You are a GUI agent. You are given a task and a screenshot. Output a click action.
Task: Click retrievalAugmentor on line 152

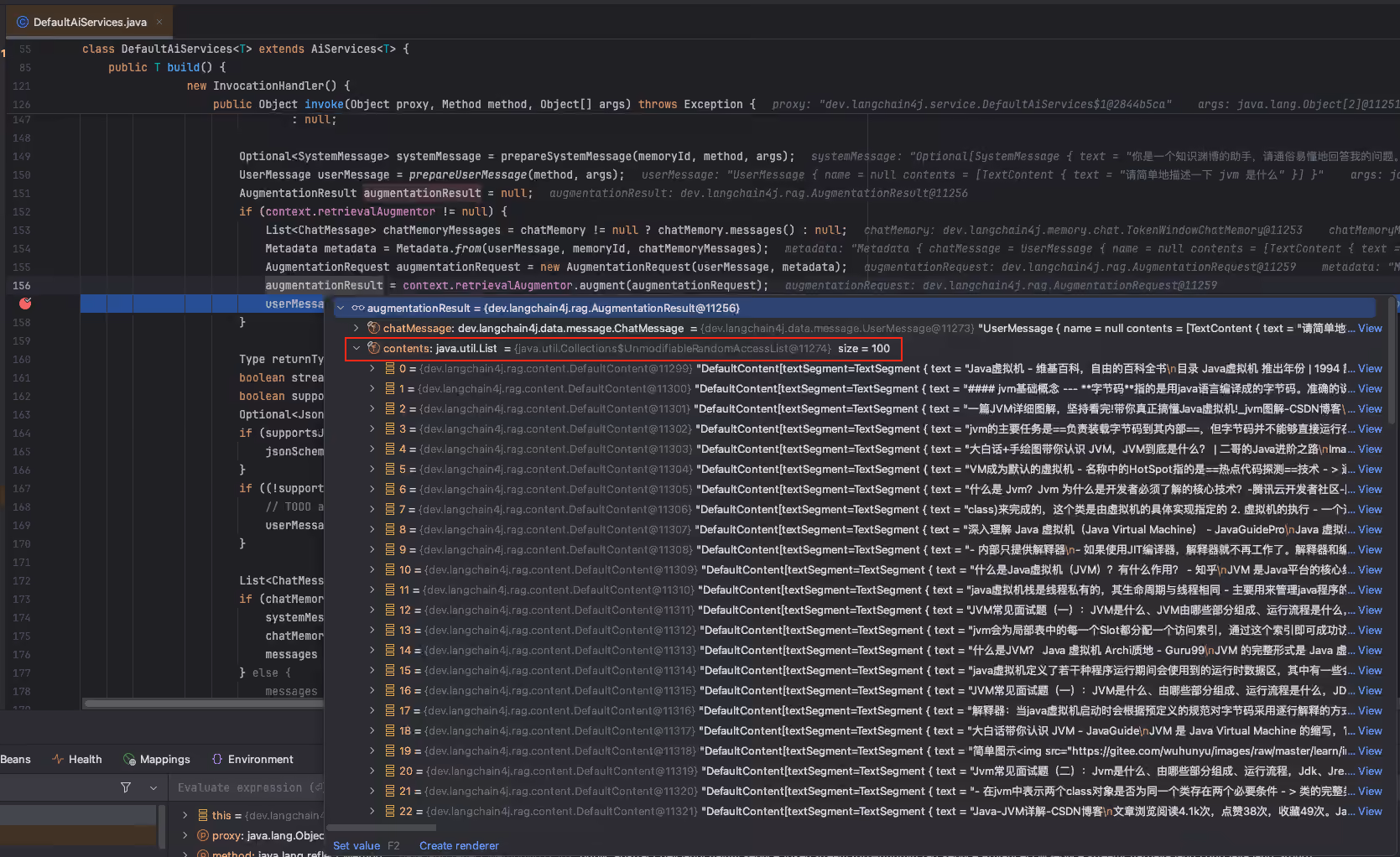(x=377, y=211)
